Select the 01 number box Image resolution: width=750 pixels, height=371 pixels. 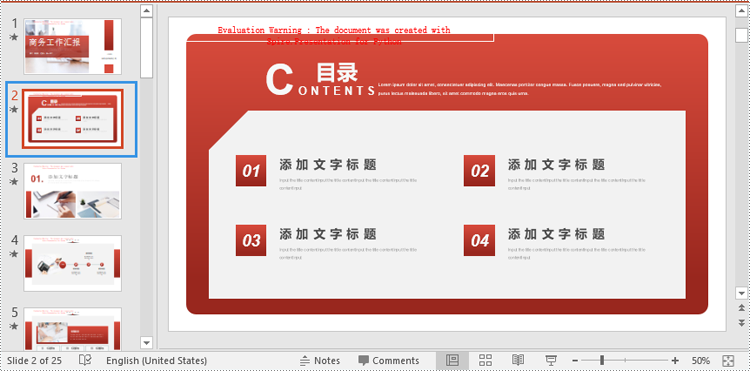click(x=251, y=171)
